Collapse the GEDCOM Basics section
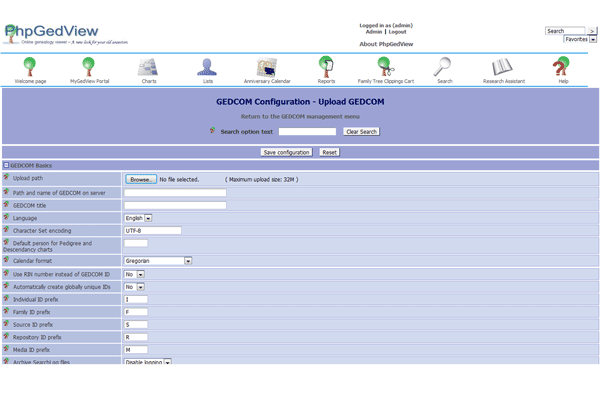 point(6,165)
